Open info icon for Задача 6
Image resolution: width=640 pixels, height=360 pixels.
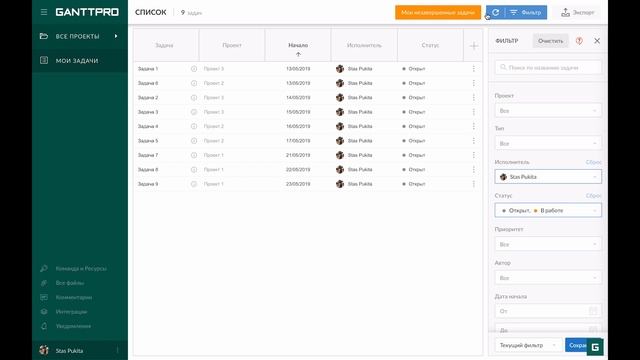[x=194, y=83]
